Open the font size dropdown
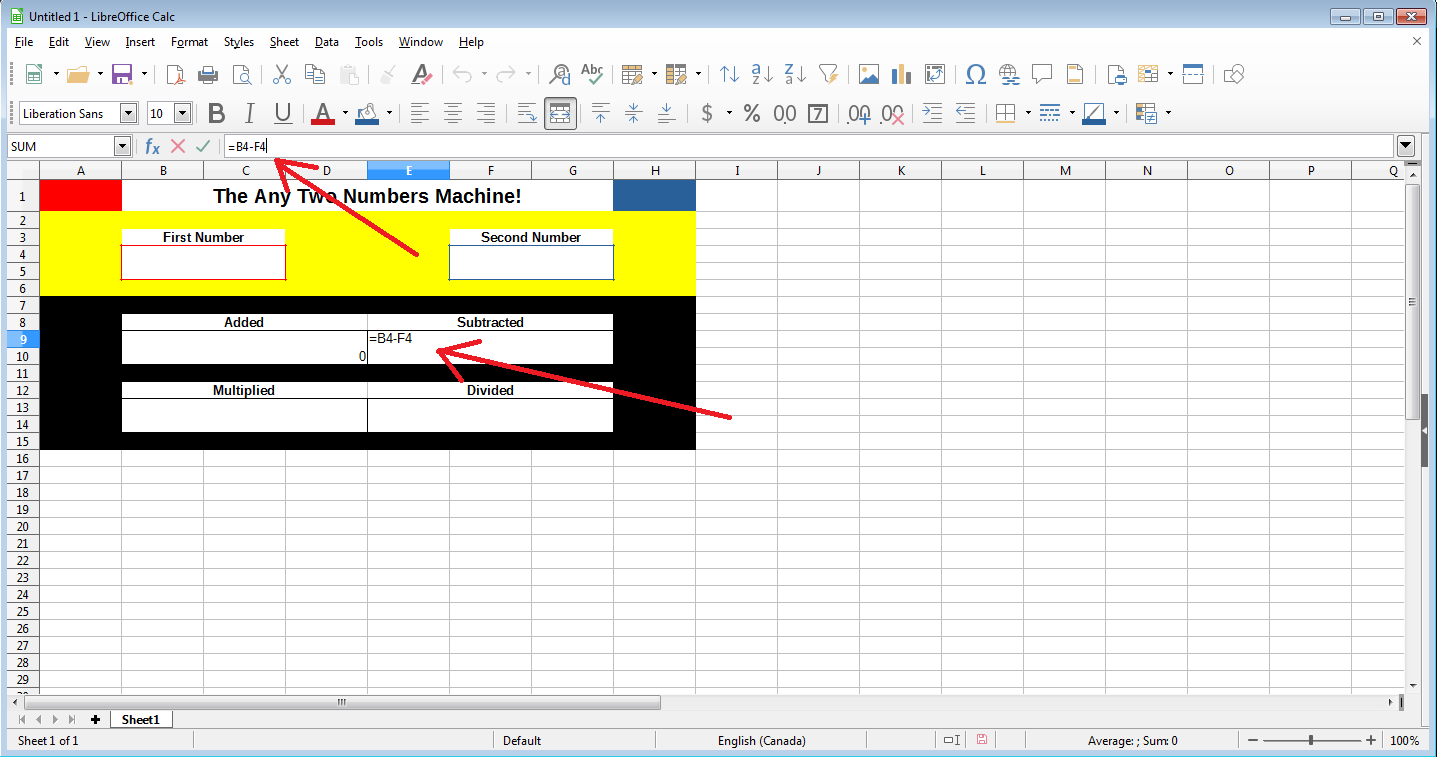 point(182,113)
